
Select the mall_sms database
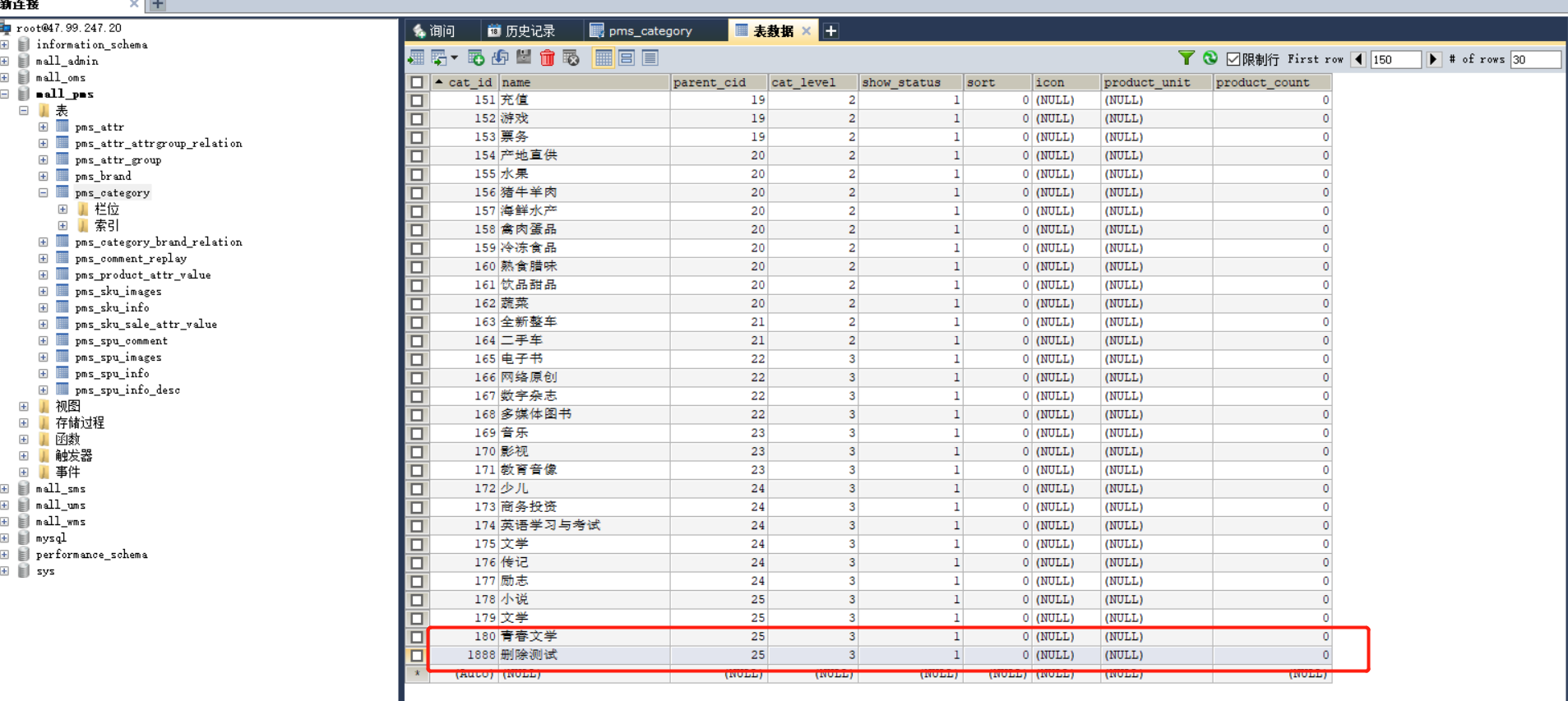point(60,488)
